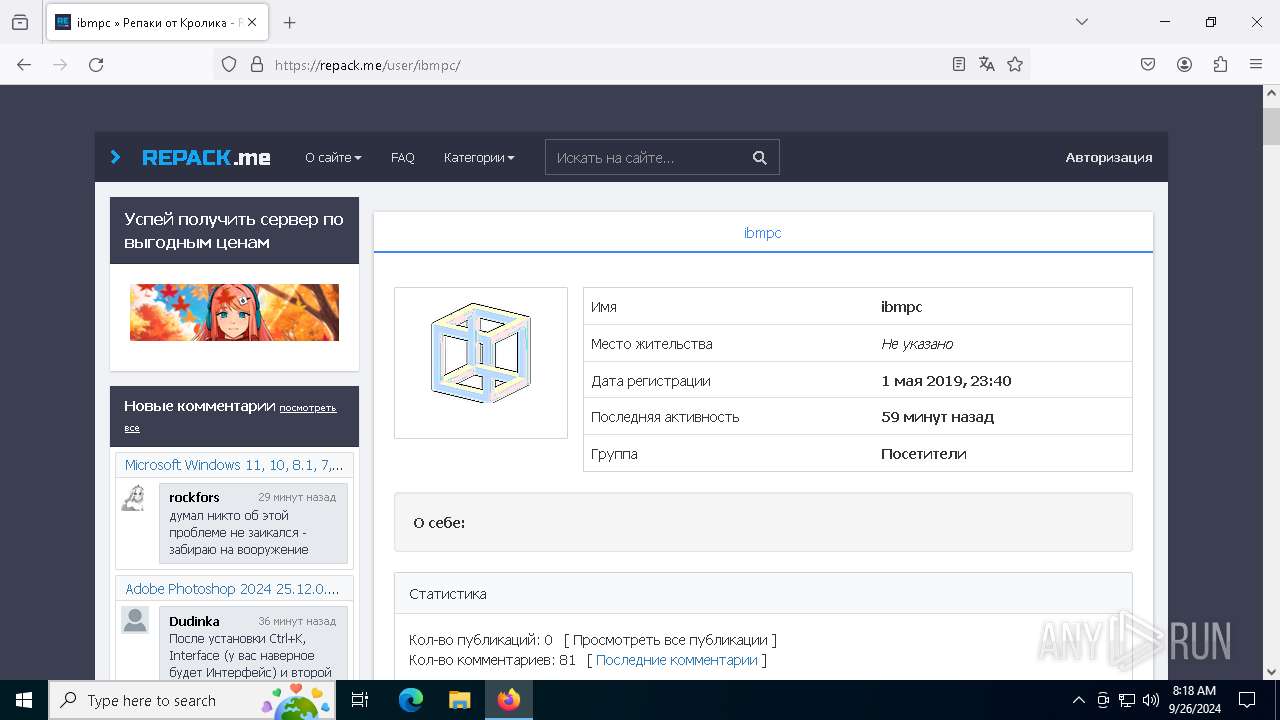Go to REPACK.me home logo
Viewport: 1280px width, 720px height.
pos(205,157)
